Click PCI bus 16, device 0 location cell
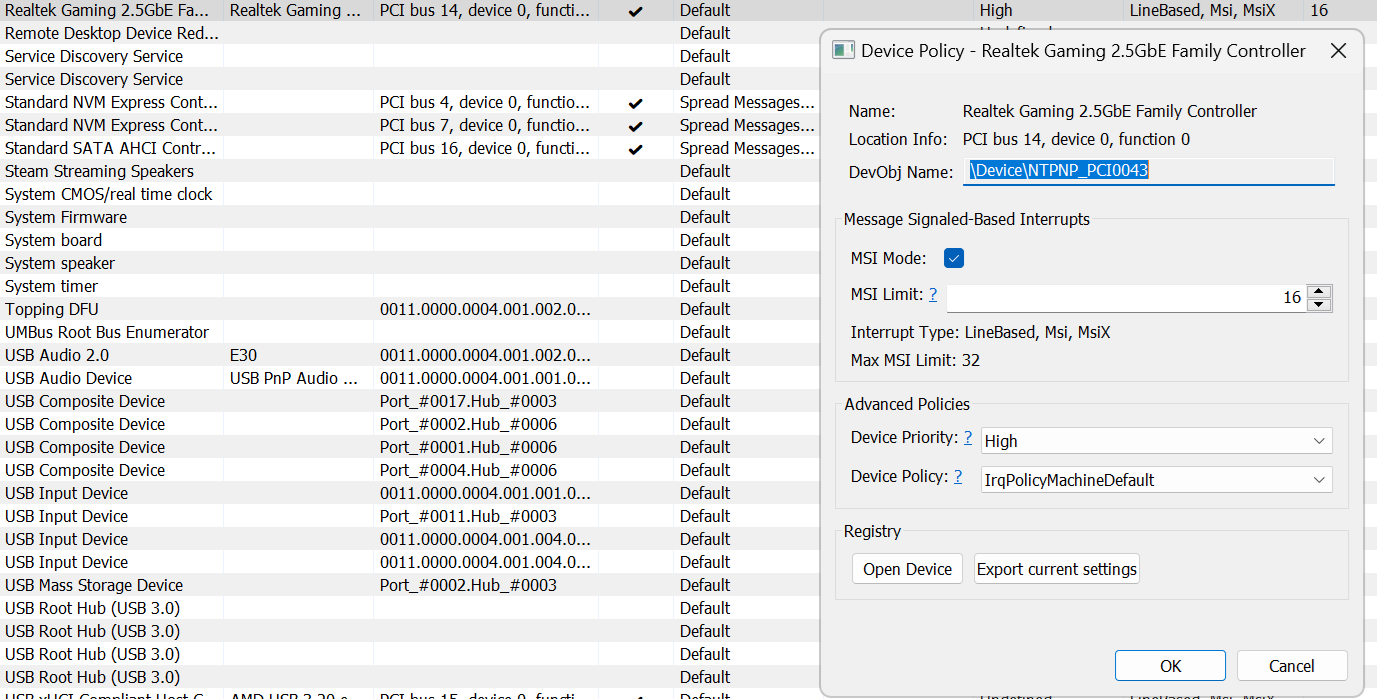This screenshot has width=1377, height=699. click(485, 148)
